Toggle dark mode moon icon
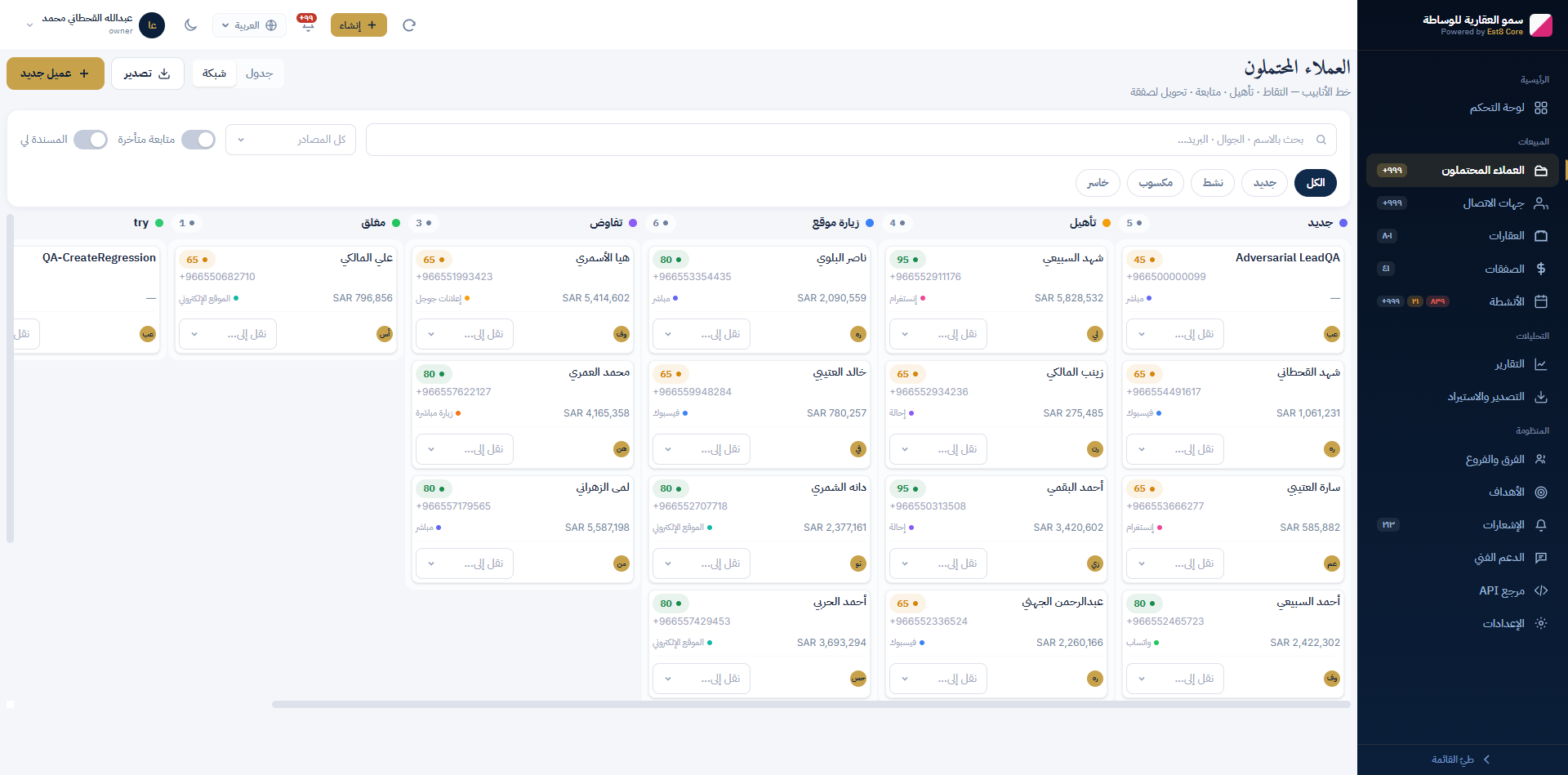 (191, 25)
